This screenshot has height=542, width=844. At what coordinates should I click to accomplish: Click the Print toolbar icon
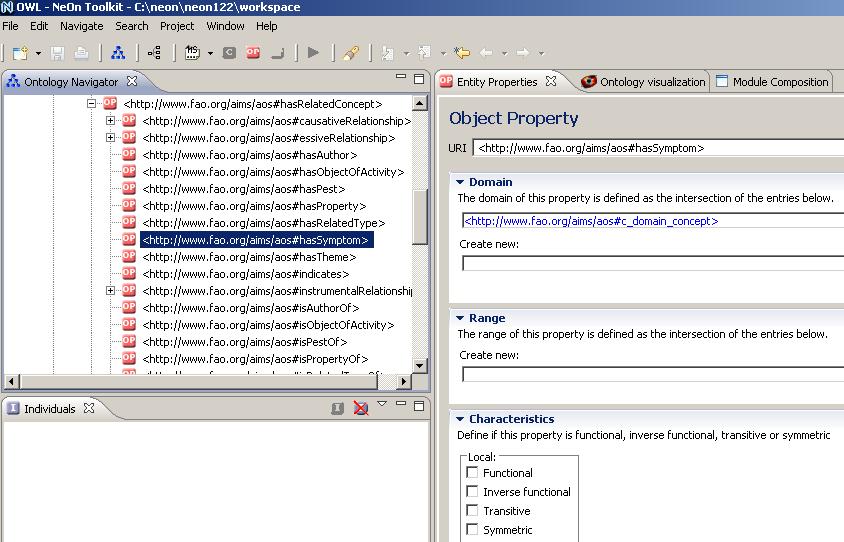click(81, 53)
